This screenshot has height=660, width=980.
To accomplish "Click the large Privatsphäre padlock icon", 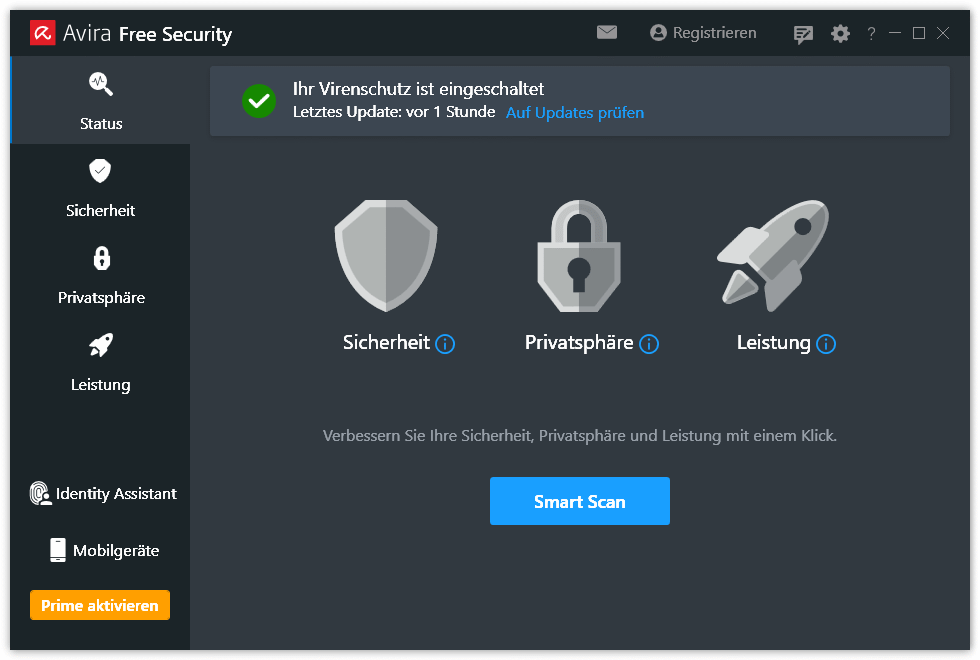I will [x=579, y=256].
